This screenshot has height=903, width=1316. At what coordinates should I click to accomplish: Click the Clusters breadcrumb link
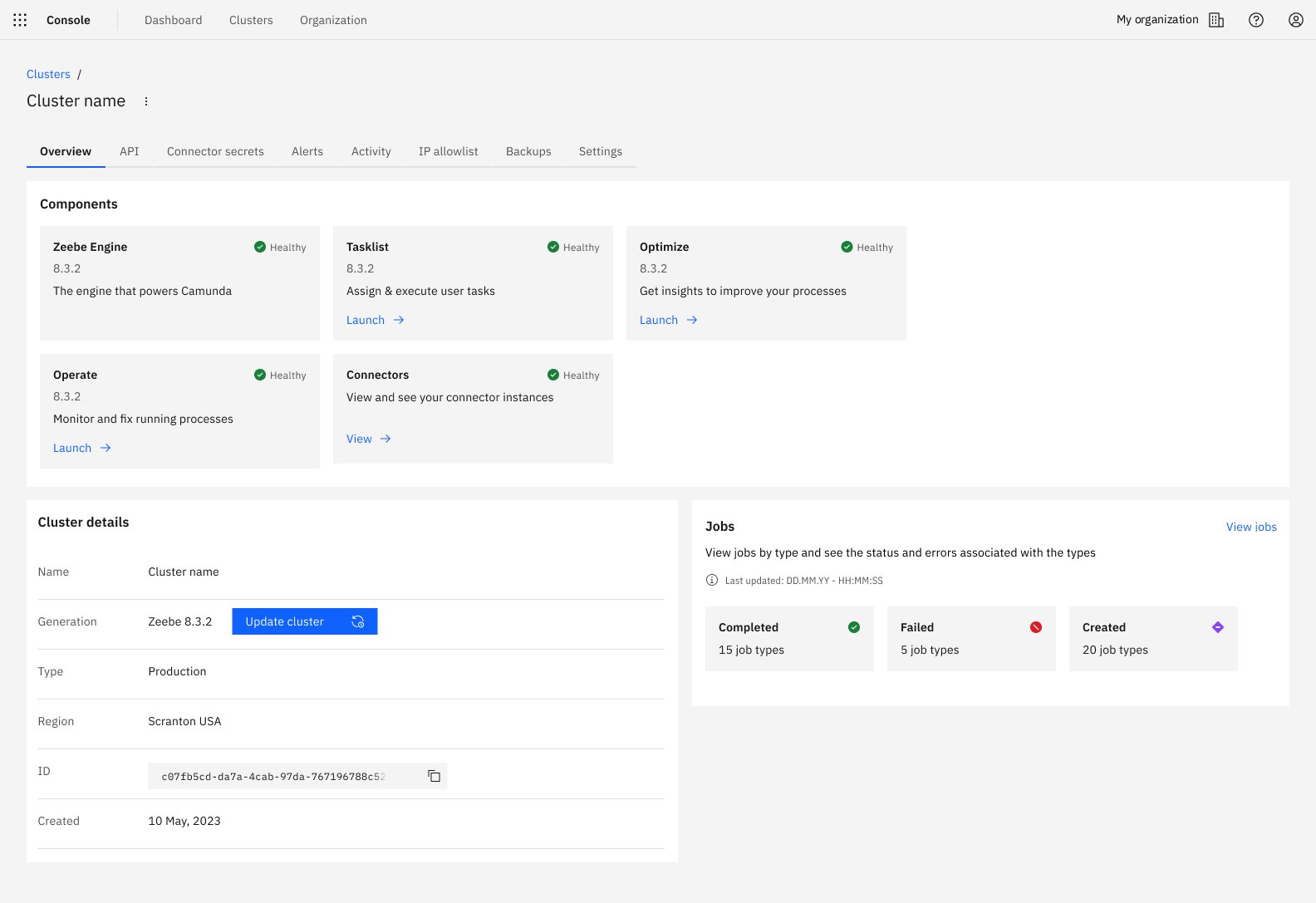click(48, 74)
